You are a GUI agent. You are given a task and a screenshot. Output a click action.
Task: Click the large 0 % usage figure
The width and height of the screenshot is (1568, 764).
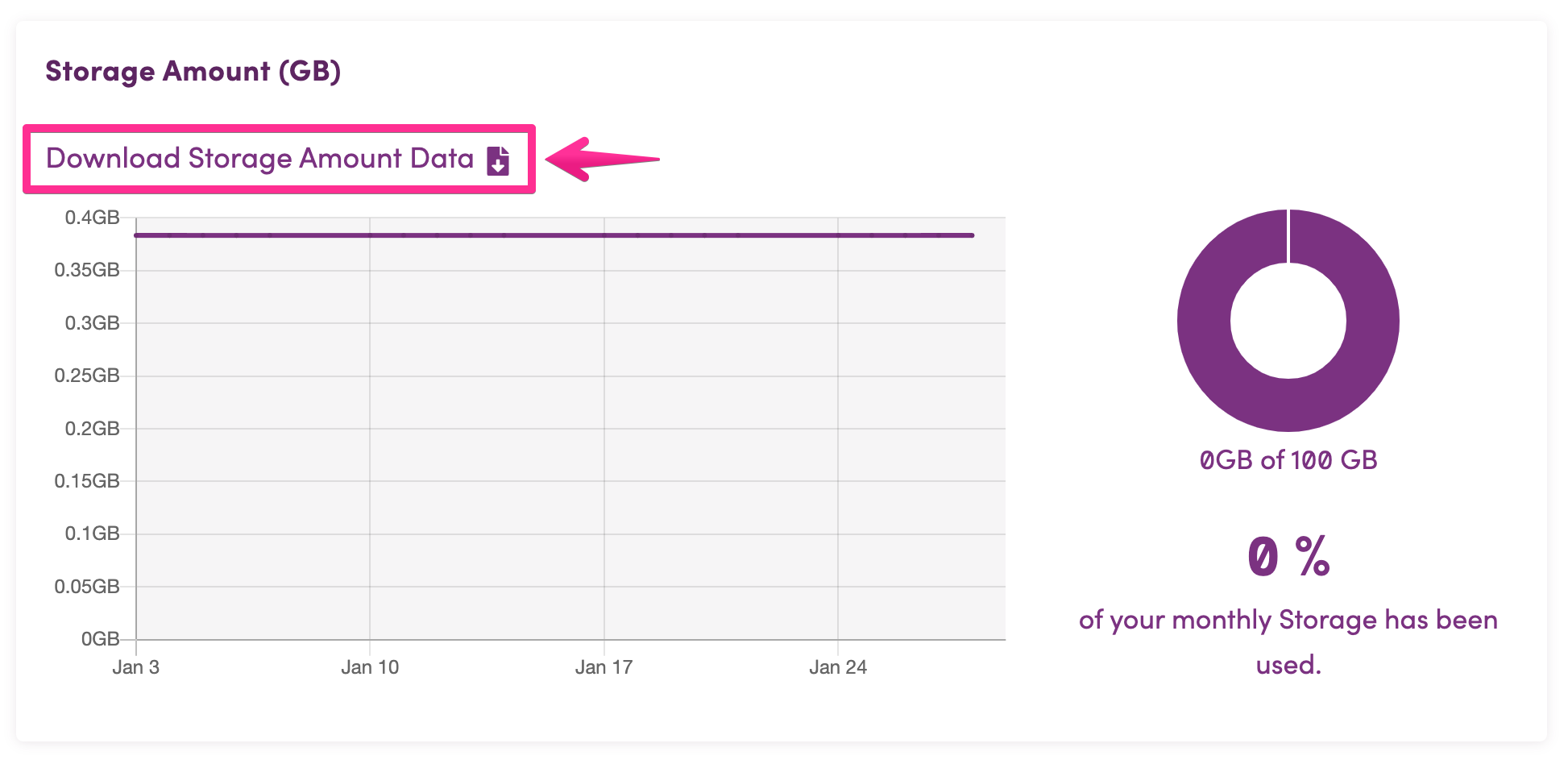(1288, 557)
